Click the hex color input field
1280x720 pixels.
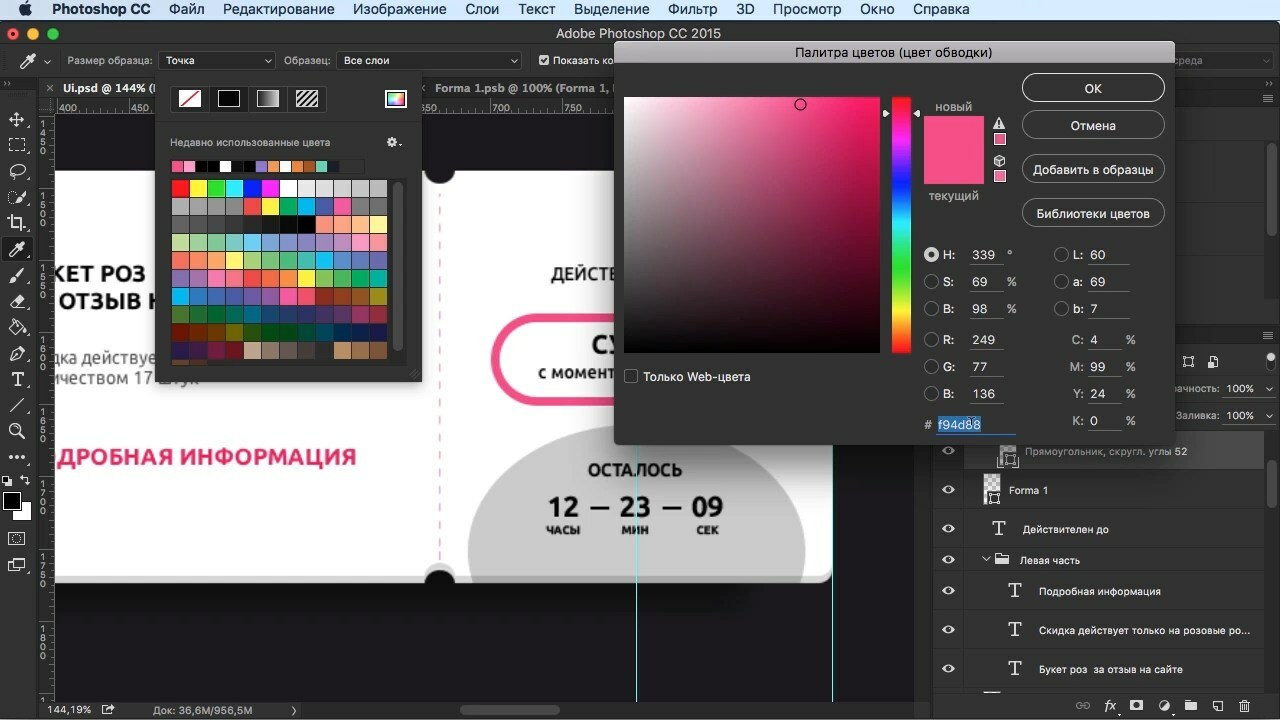pos(975,424)
